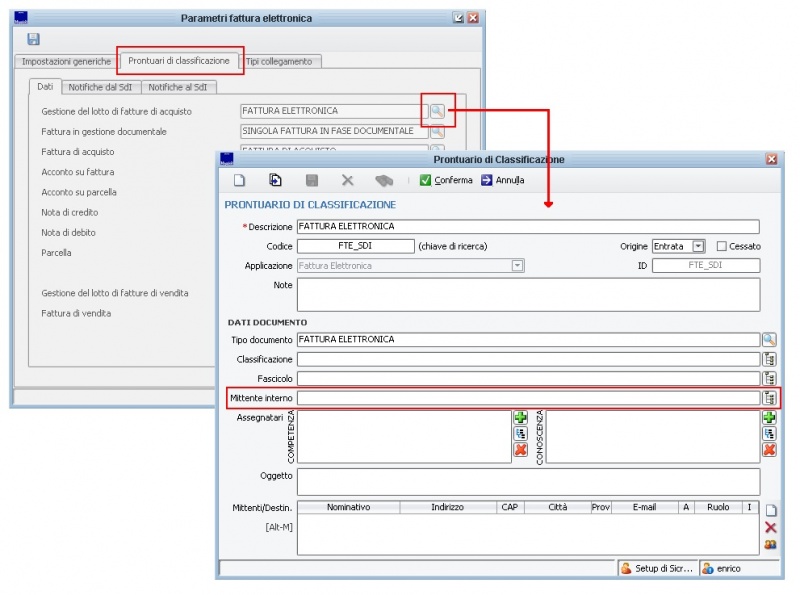Select Prontuari di classificazione tab
Screen dimensions: 800x595
coord(179,61)
